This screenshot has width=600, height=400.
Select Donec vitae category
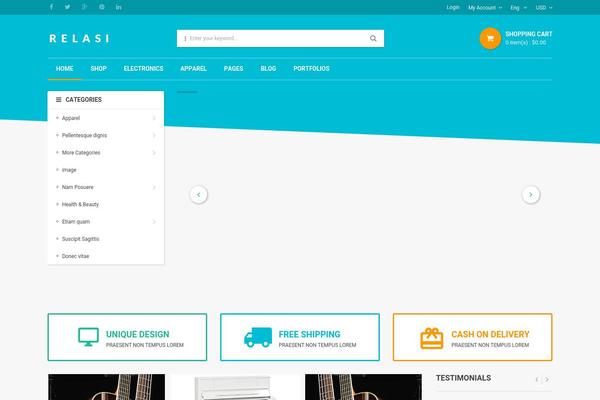tap(75, 256)
